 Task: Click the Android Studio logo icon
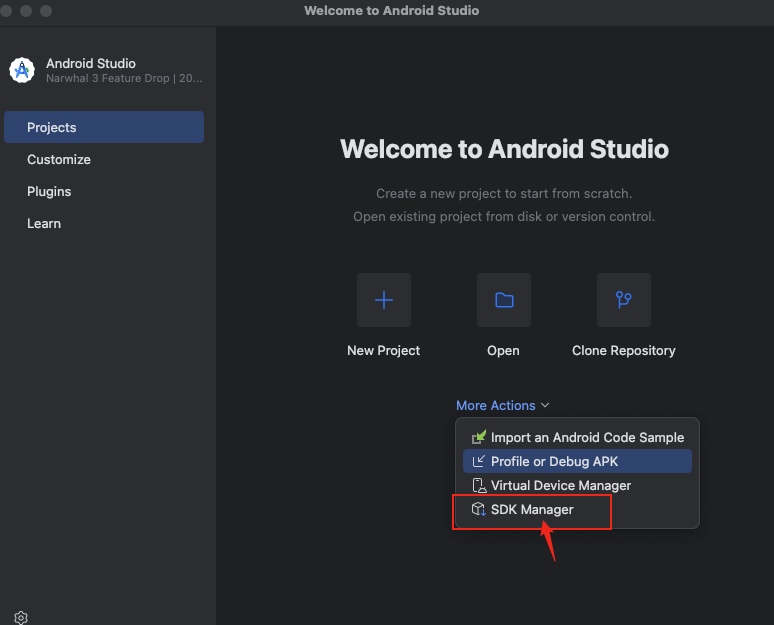tap(22, 70)
